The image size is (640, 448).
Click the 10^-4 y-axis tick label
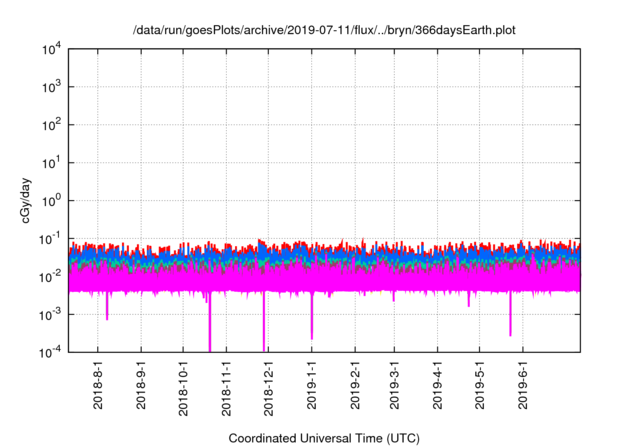click(x=50, y=352)
